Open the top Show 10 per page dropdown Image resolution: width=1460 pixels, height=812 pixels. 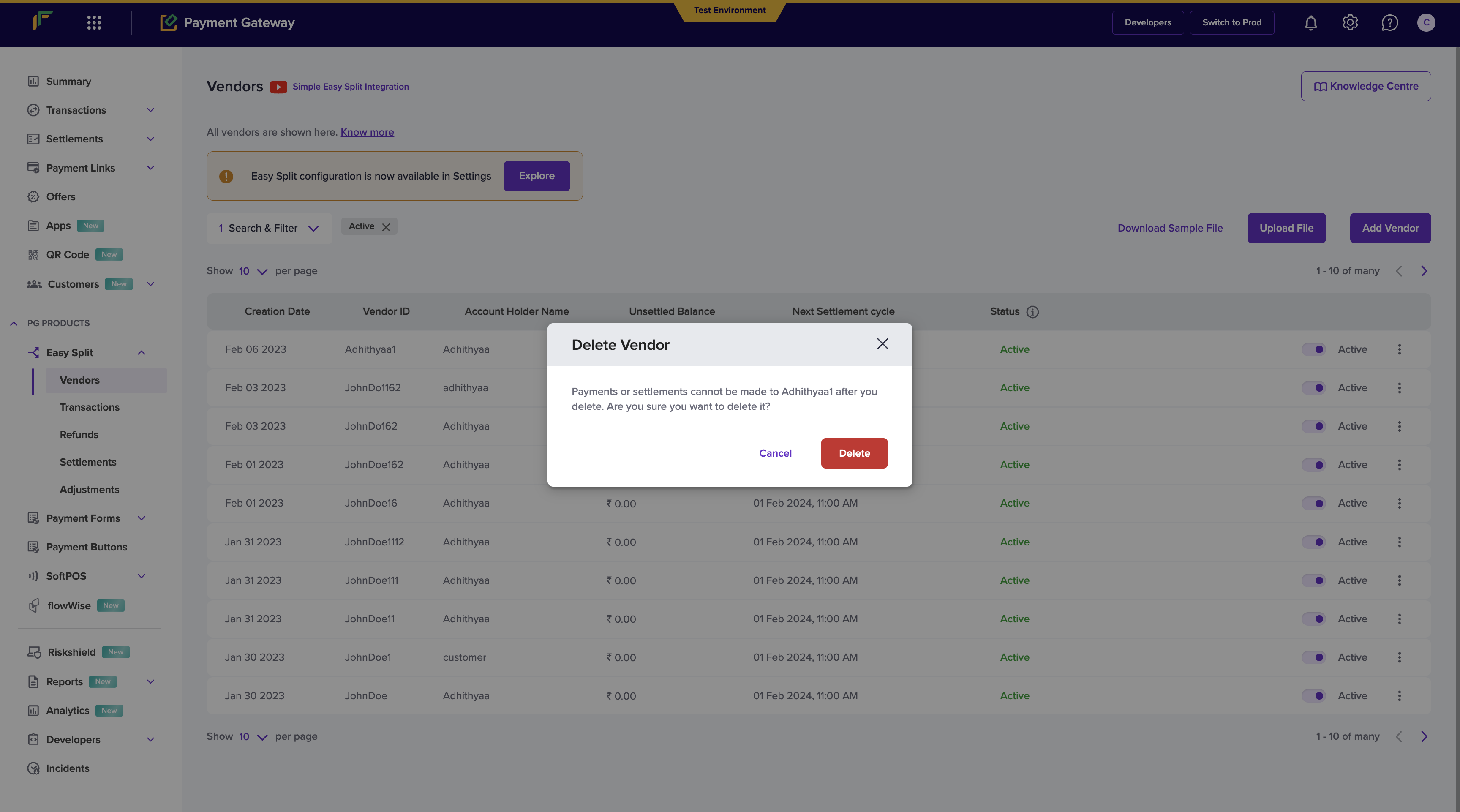[252, 271]
